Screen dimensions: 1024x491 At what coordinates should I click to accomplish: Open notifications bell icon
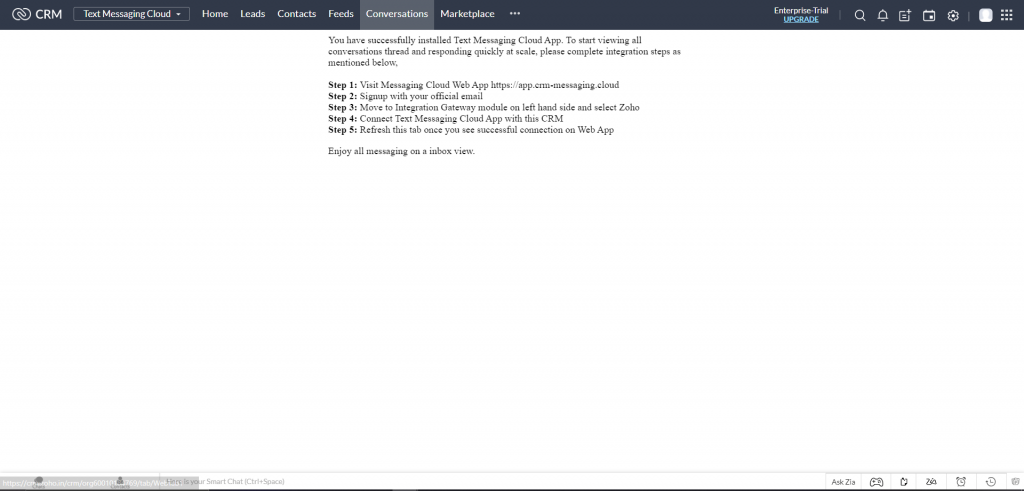coord(882,16)
